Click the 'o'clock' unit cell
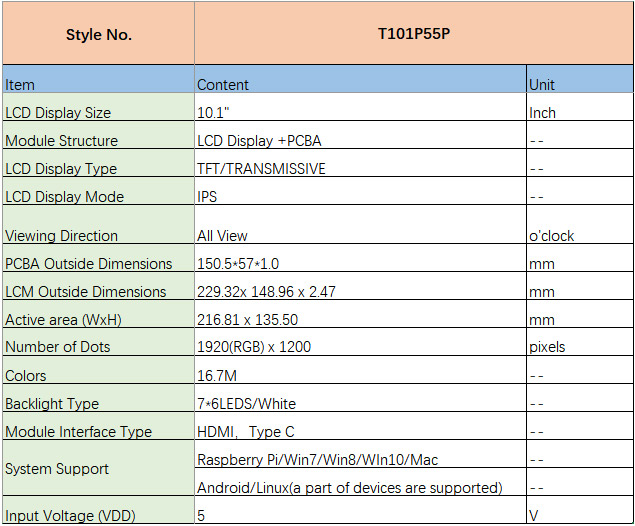Screen dimensions: 635x526 point(552,236)
